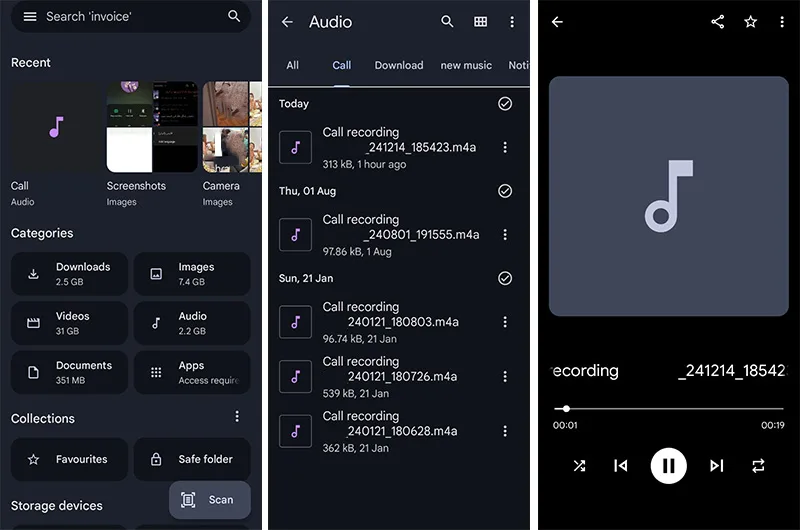800x530 pixels.
Task: Select all files under Today
Action: coord(505,104)
